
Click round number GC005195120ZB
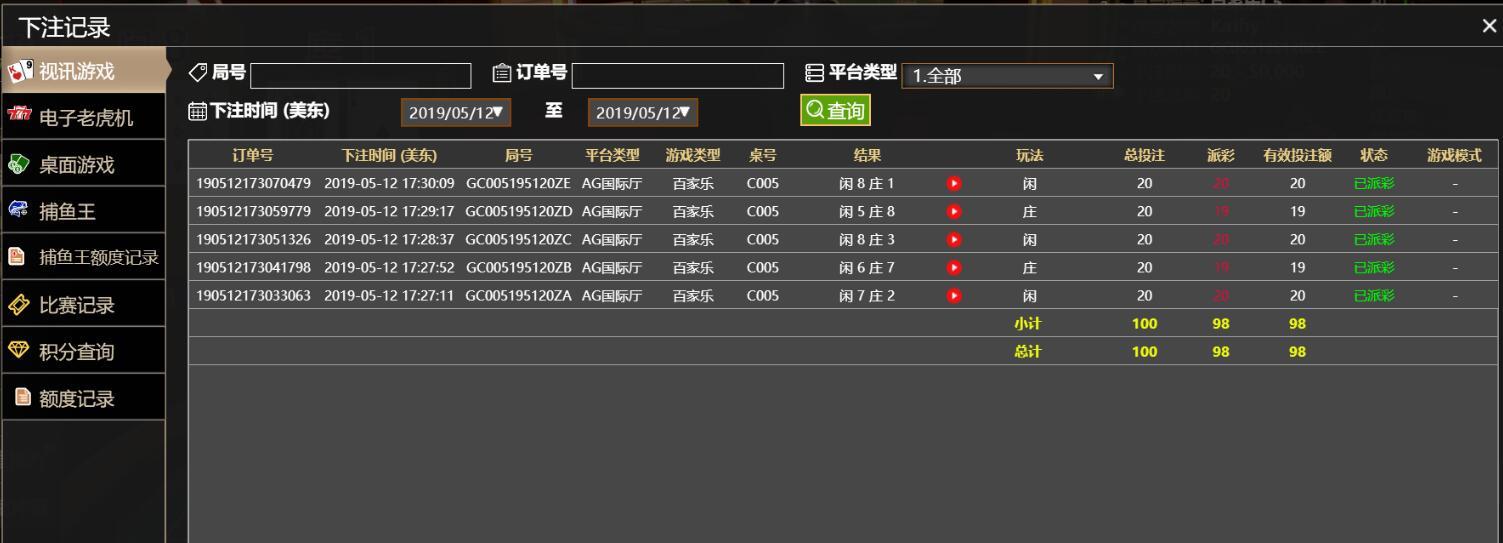518,267
